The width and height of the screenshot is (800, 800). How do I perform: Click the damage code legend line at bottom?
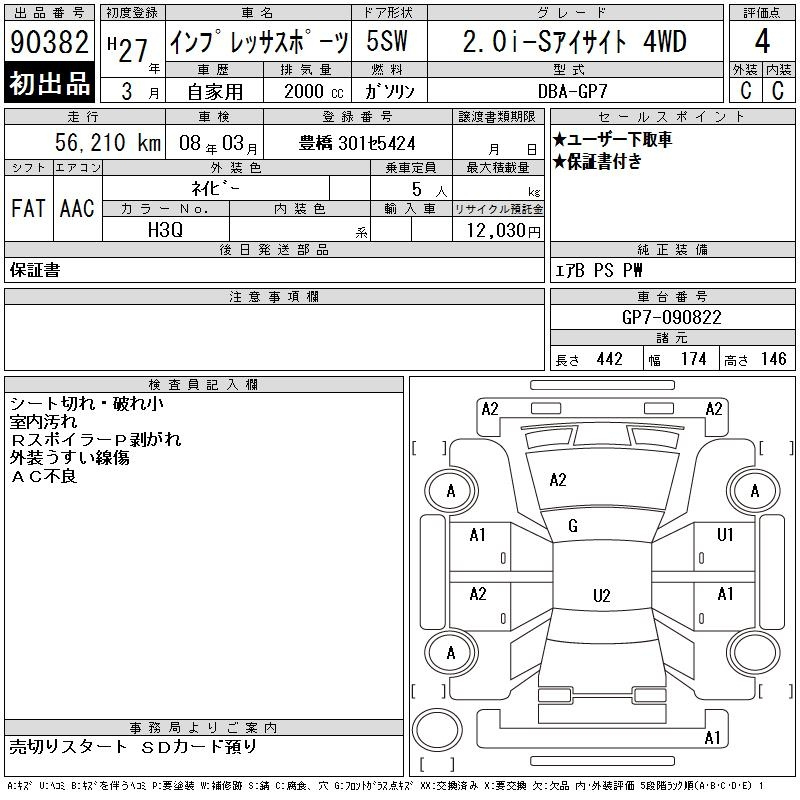point(386,786)
